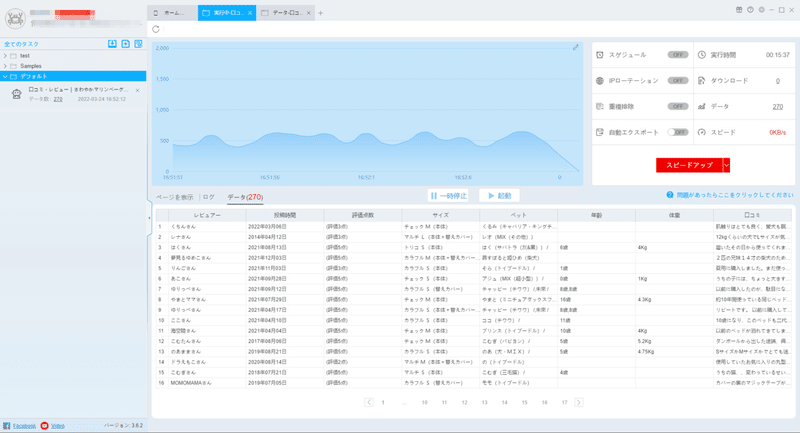Click the refresh icon below the tabs
The image size is (800, 433).
[x=156, y=29]
